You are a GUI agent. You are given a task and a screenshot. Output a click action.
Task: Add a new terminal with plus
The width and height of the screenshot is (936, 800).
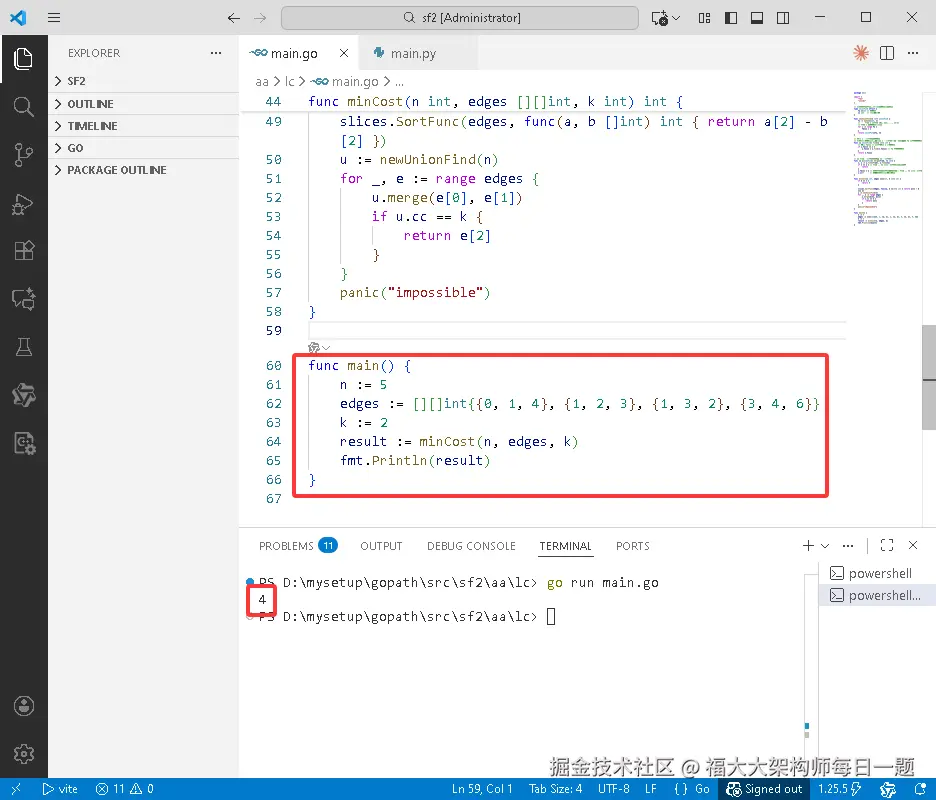[808, 545]
